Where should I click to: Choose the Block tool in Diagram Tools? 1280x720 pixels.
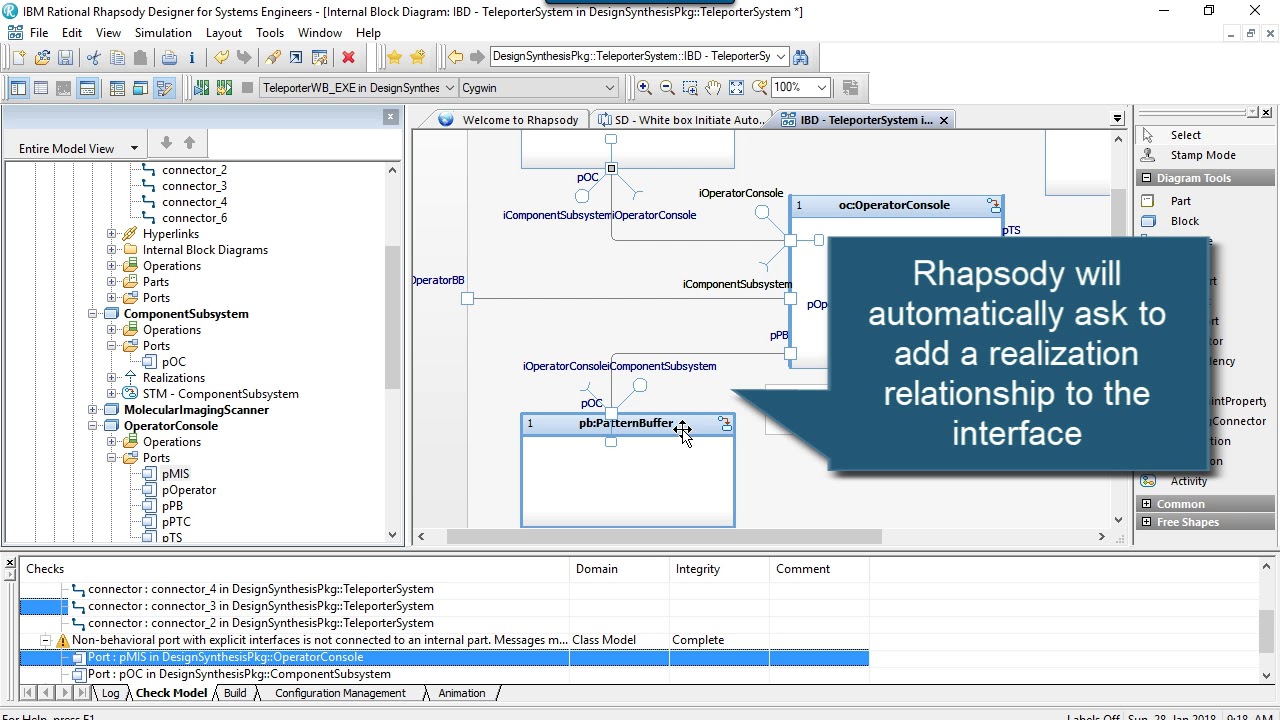click(1184, 221)
